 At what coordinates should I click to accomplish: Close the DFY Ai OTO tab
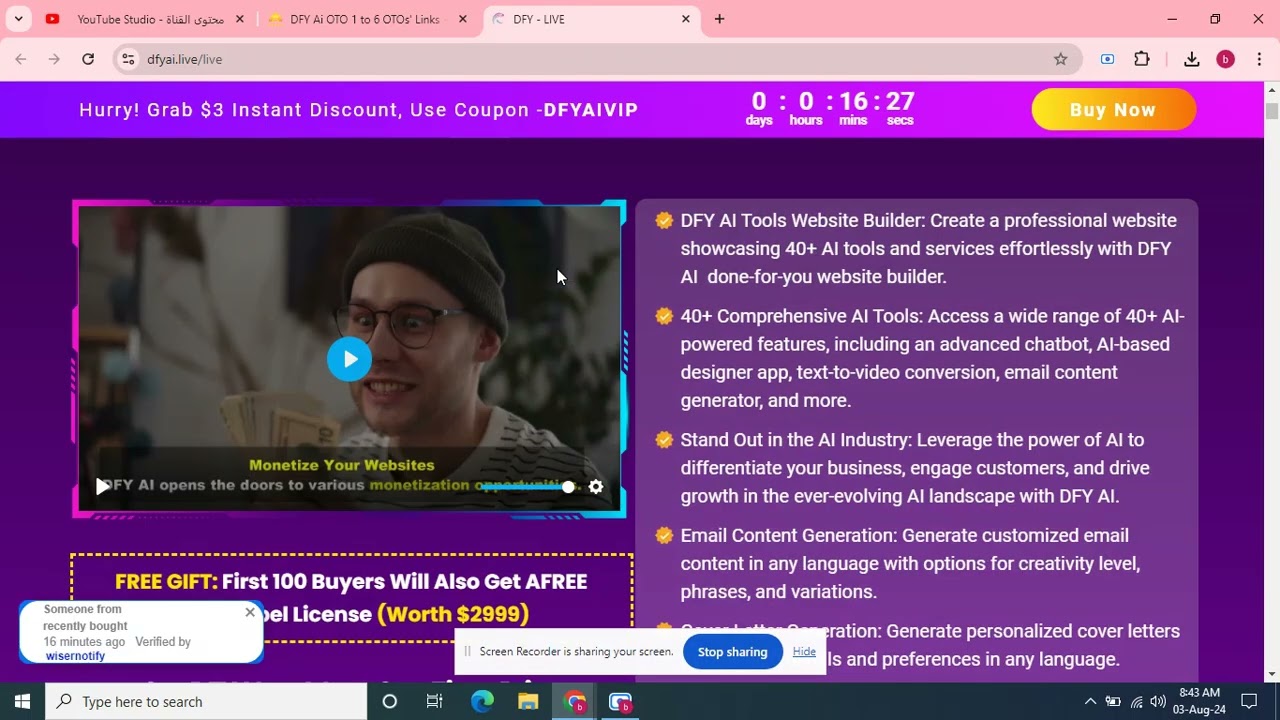coord(463,19)
